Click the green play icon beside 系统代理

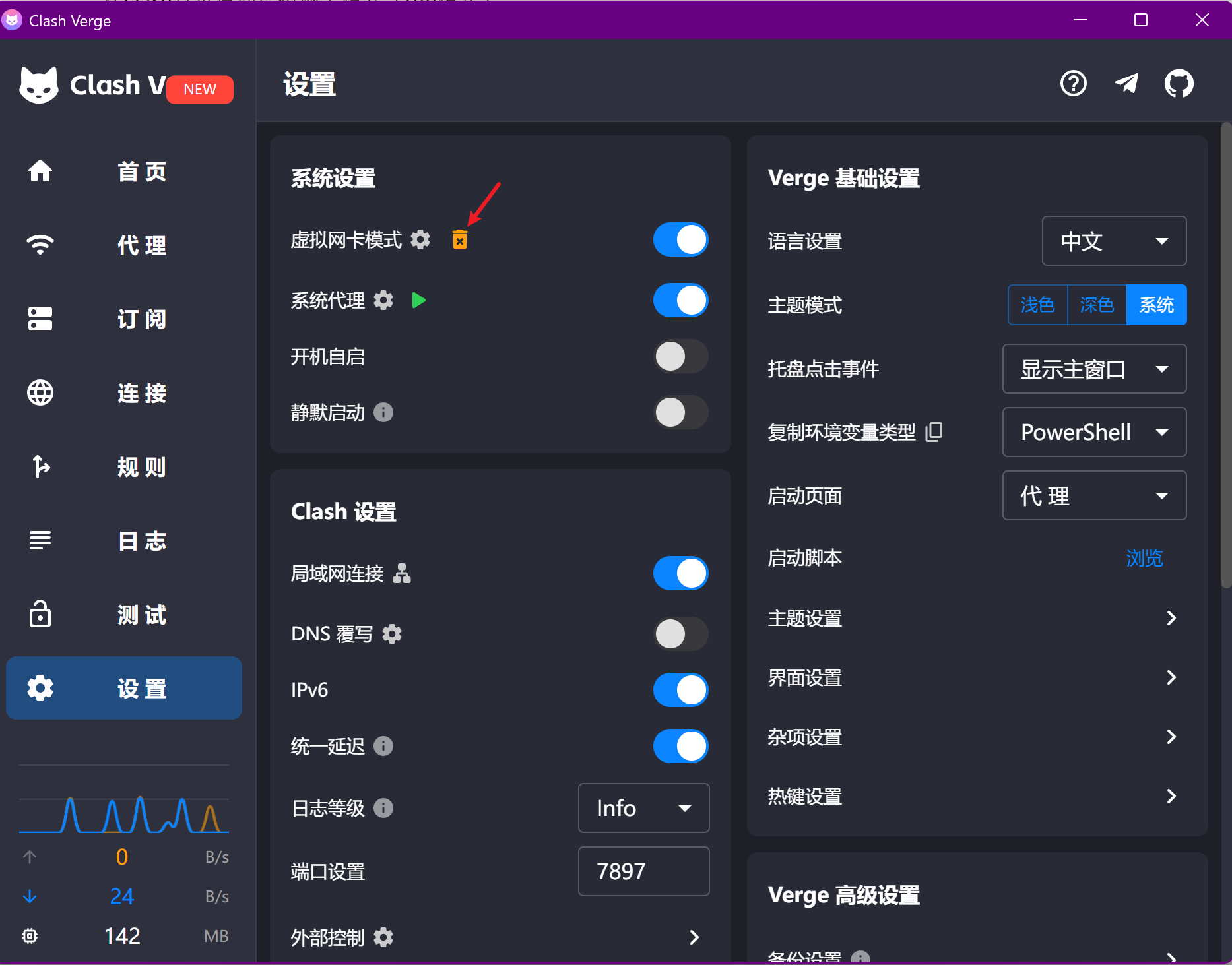coord(418,301)
